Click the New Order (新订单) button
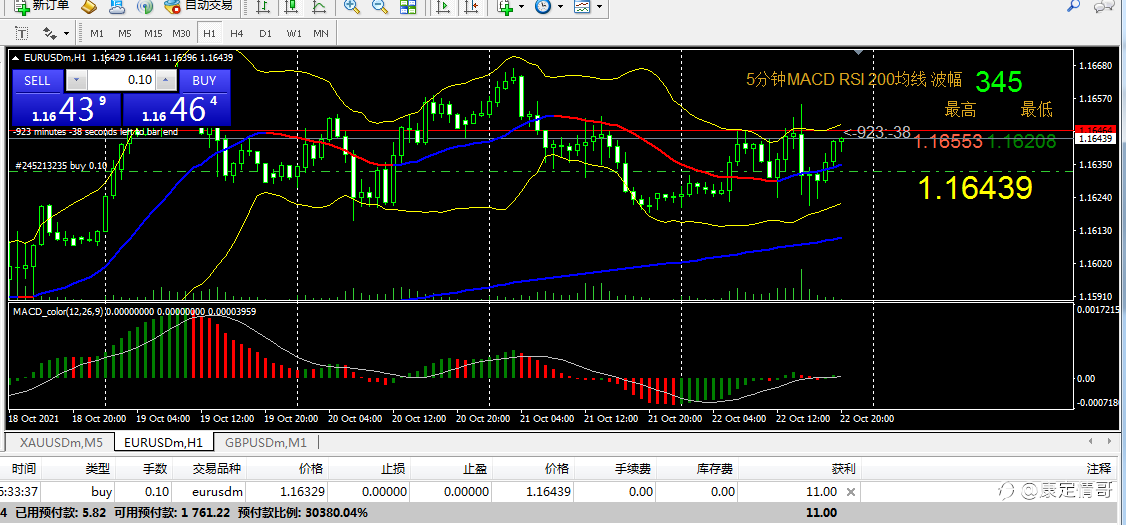Viewport: 1126px width, 525px height. 42,6
